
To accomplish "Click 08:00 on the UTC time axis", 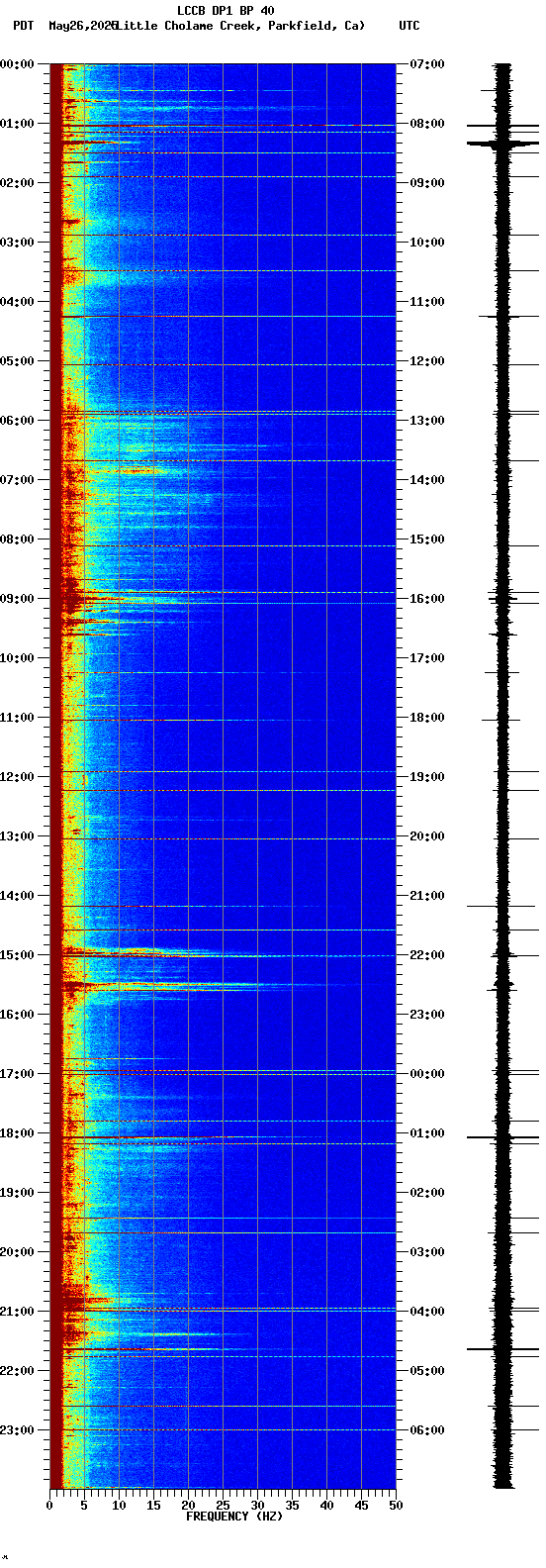I will coord(427,124).
